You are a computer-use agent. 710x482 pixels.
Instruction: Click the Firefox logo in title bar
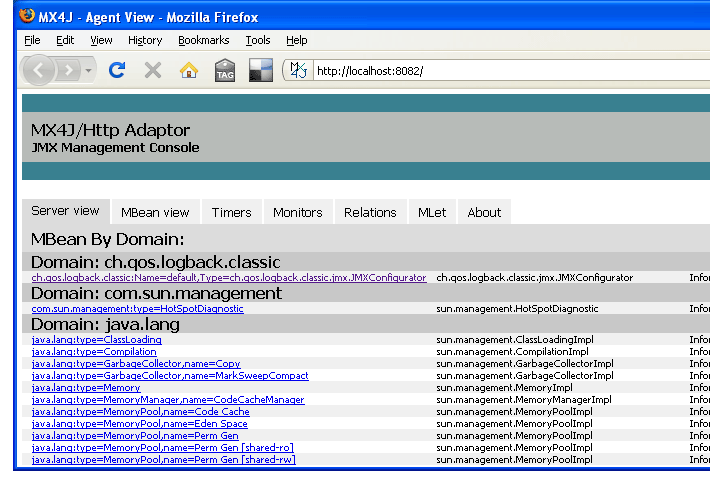[27, 16]
